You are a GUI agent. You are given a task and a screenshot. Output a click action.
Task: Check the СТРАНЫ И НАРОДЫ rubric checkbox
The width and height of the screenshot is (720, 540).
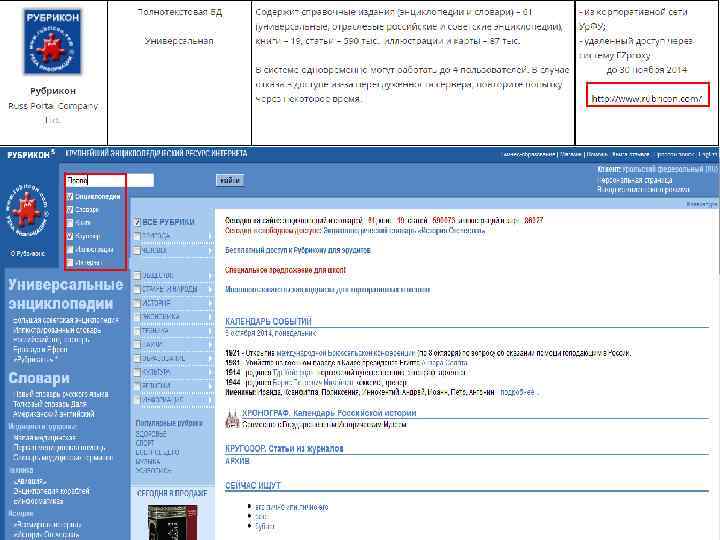(x=137, y=289)
